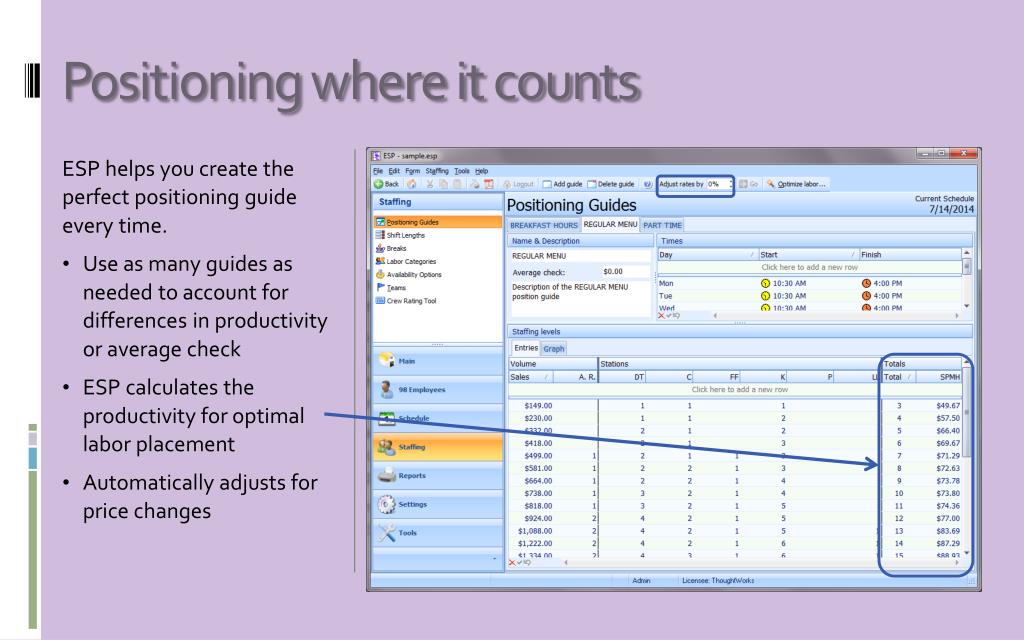Switch to REGULAR MENU tab

[610, 225]
